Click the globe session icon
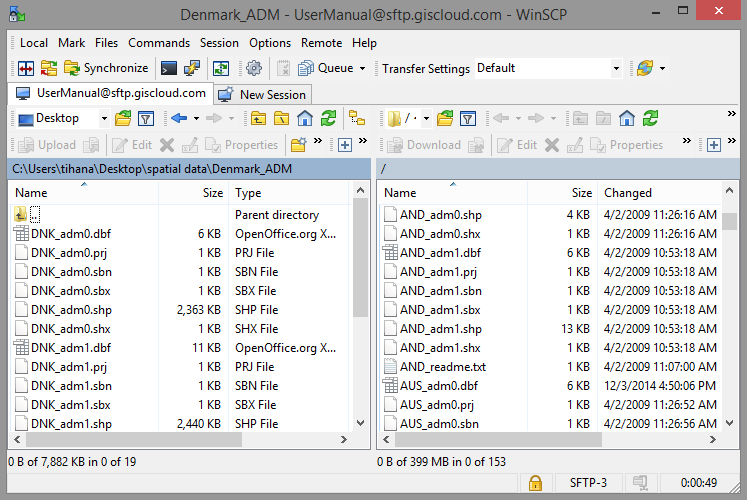Image resolution: width=747 pixels, height=500 pixels. point(645,69)
